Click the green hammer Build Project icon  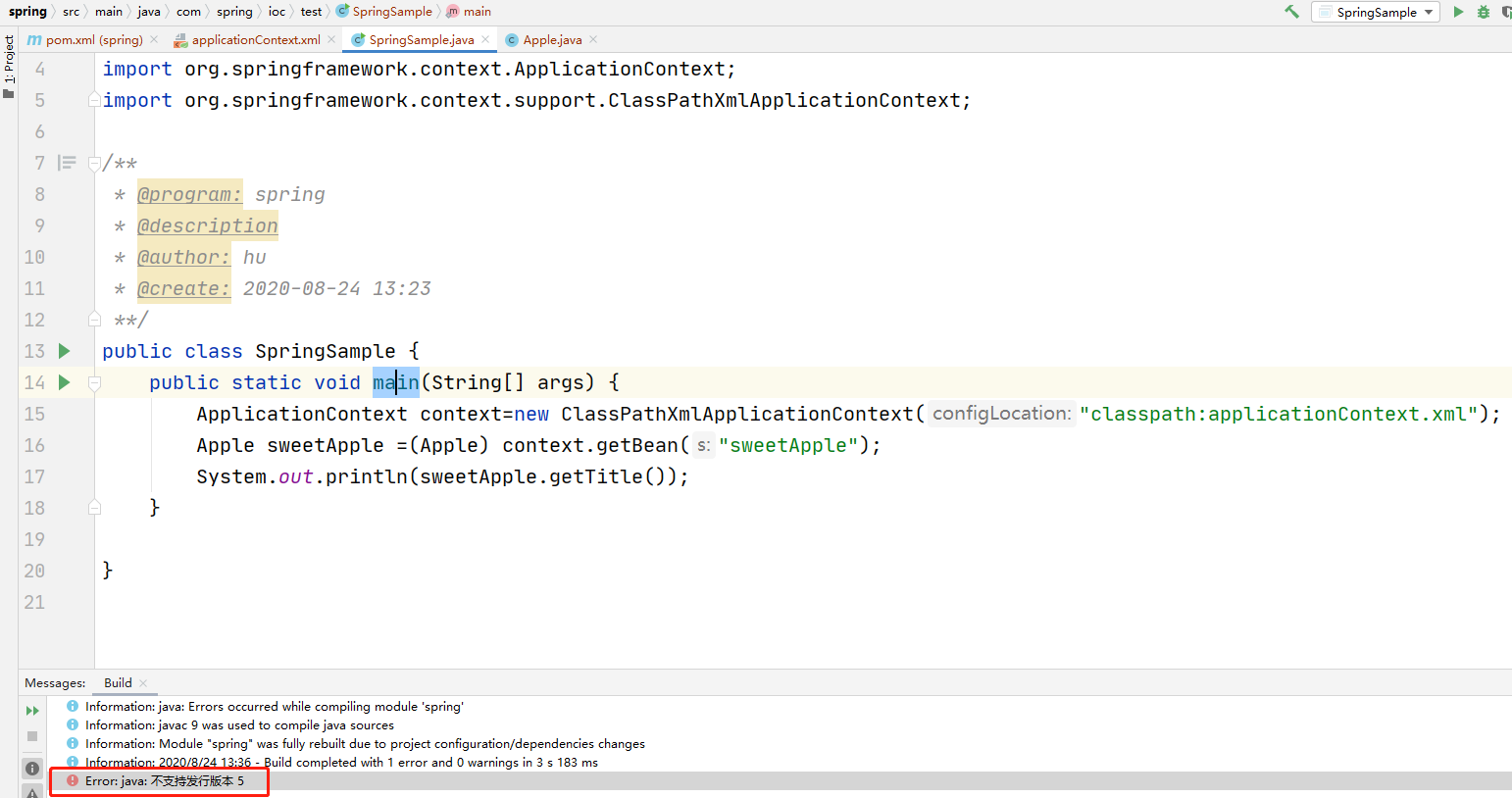coord(1291,12)
